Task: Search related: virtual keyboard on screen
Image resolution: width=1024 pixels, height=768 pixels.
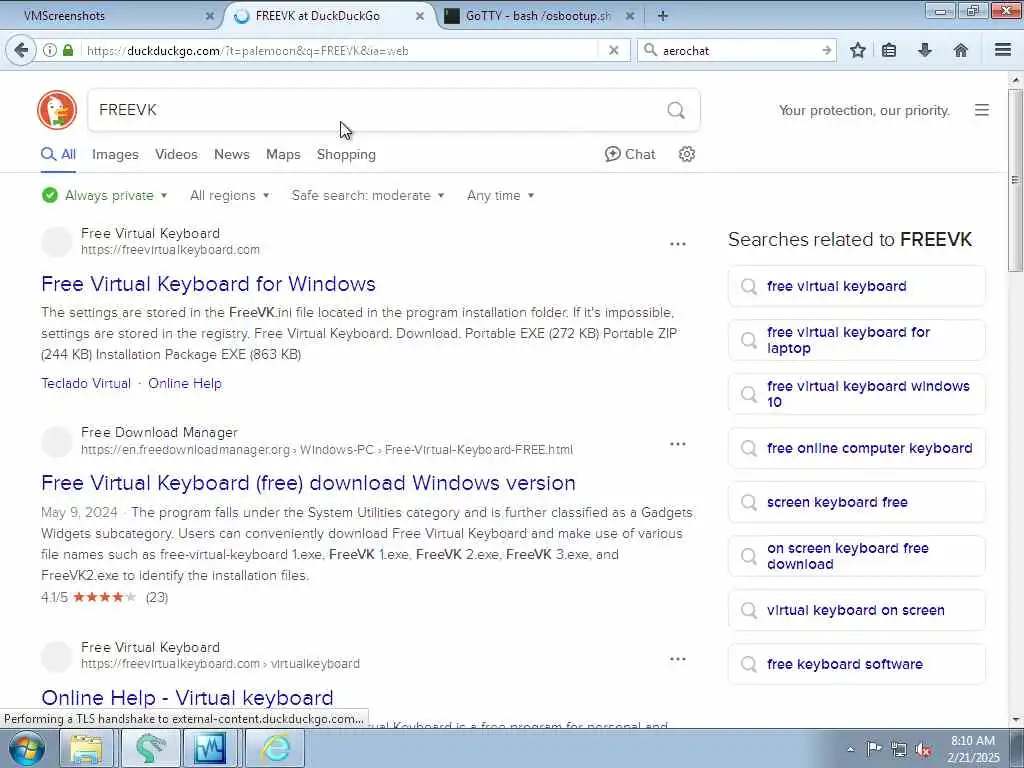Action: [x=856, y=610]
